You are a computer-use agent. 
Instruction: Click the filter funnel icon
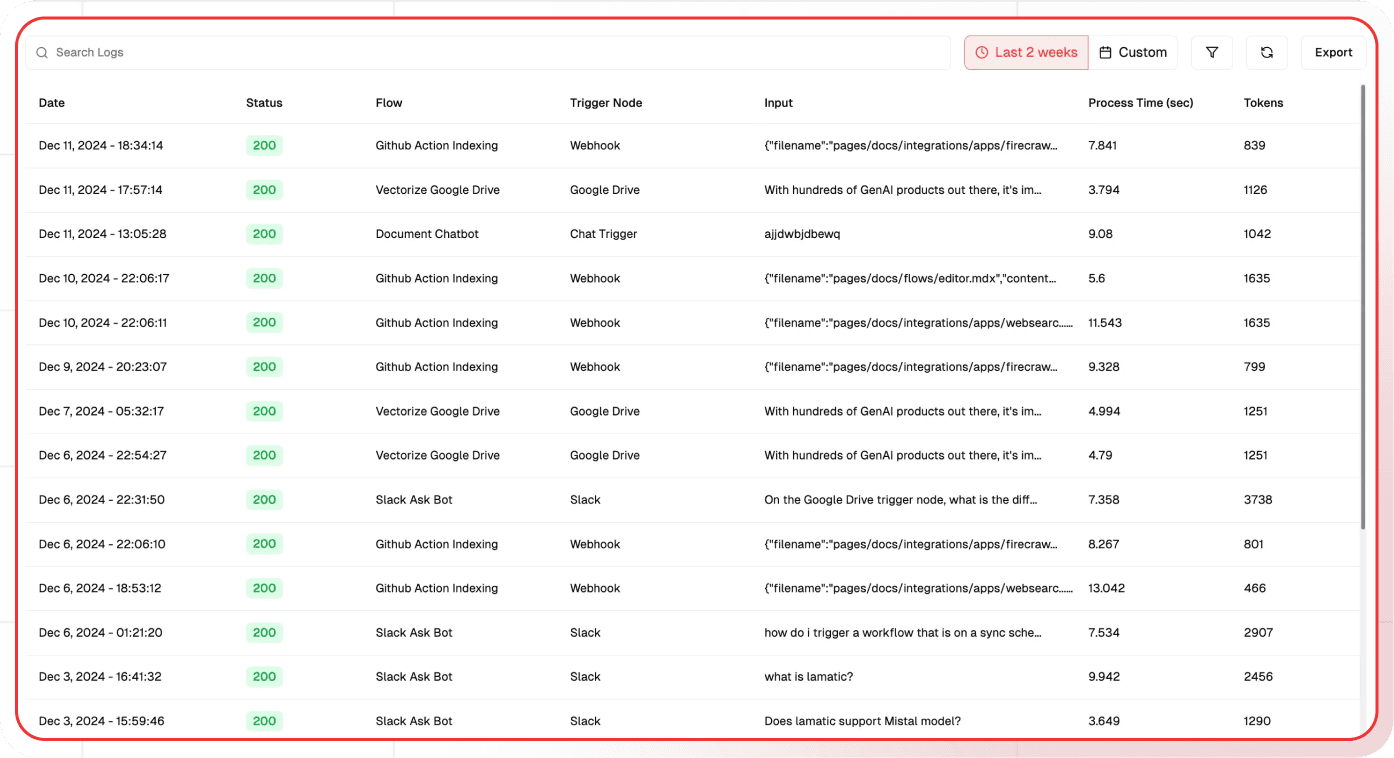[1212, 53]
